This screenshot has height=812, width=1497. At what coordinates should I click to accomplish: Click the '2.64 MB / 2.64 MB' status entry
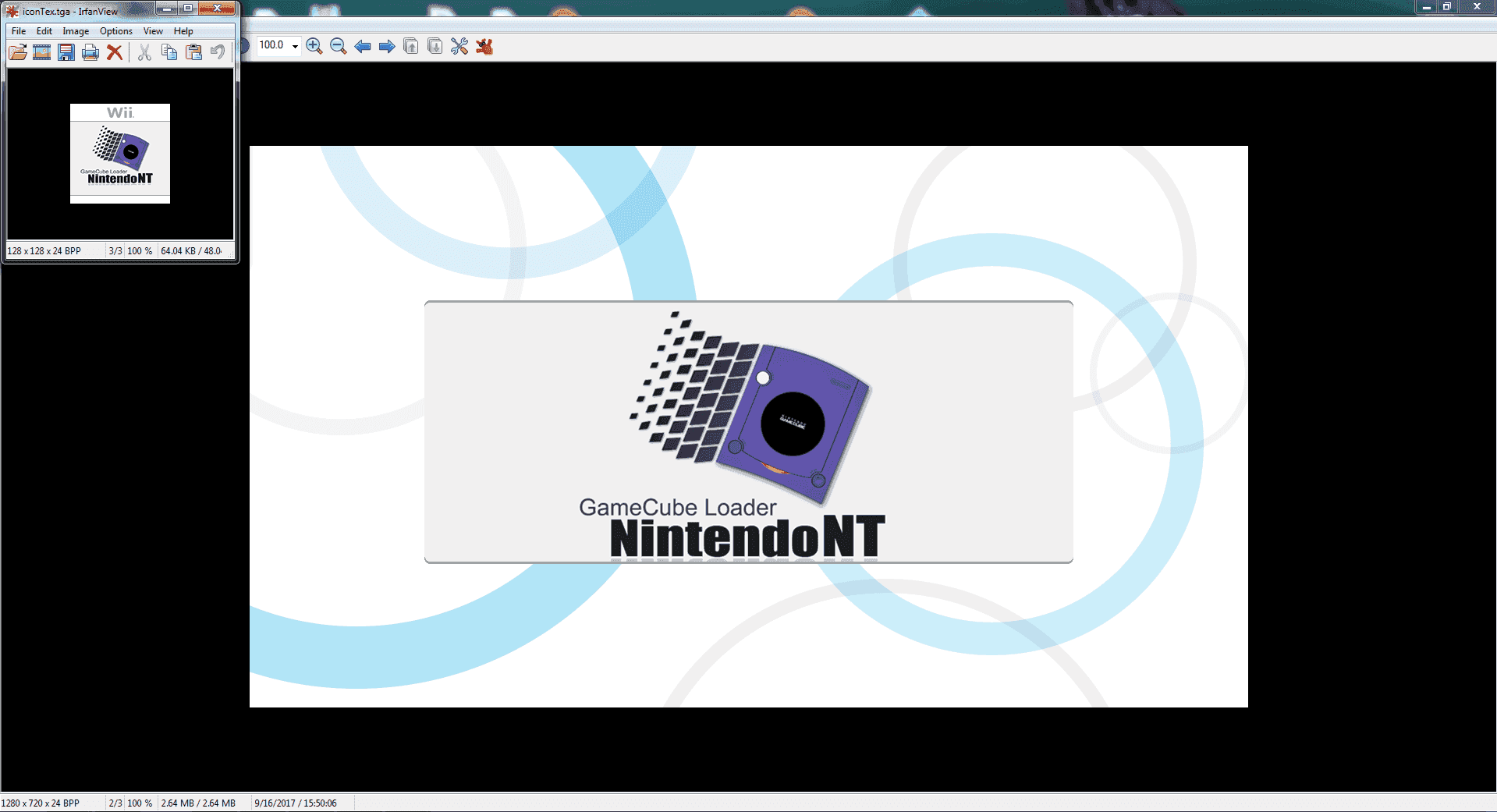[x=198, y=803]
